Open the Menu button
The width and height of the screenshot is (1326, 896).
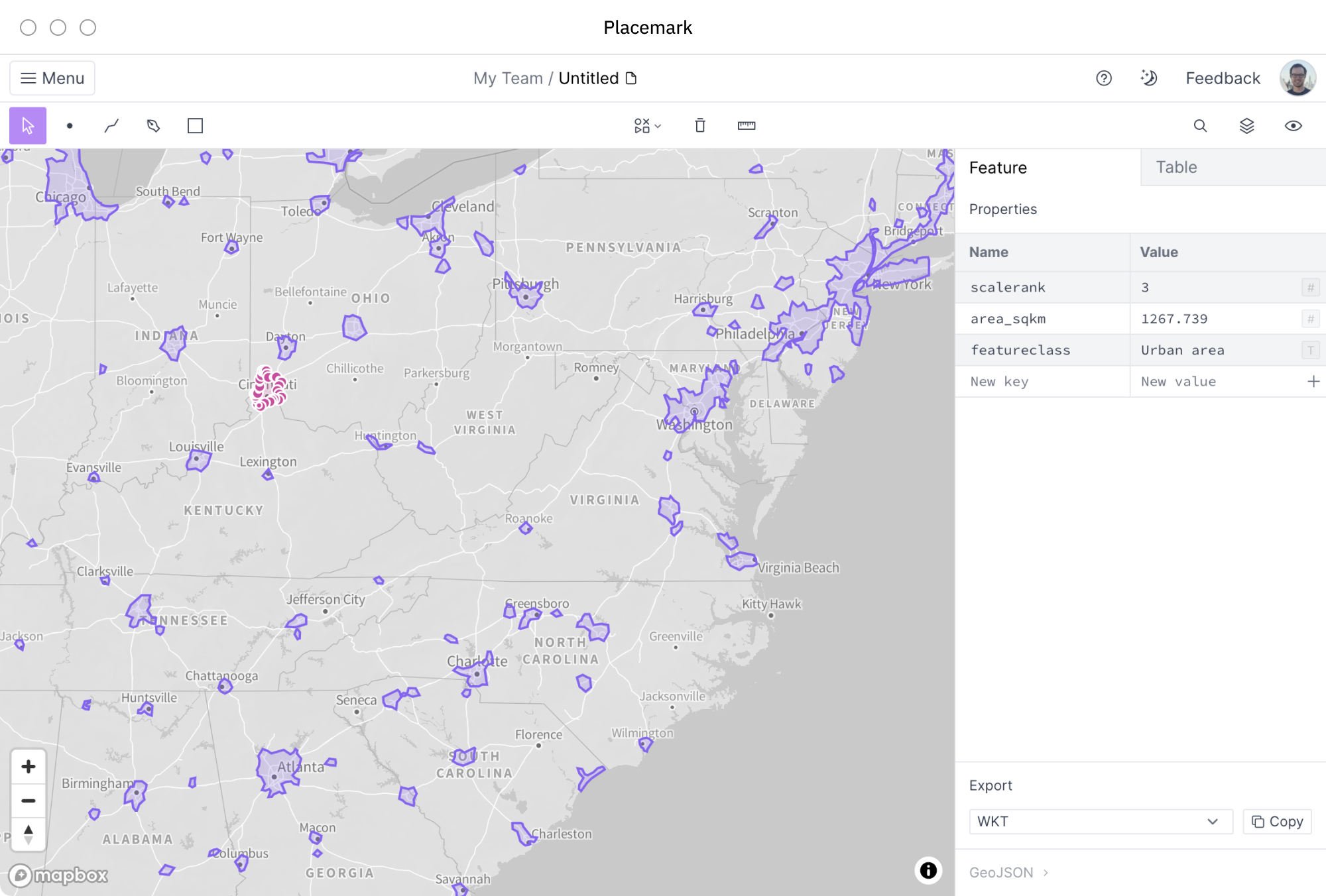[x=52, y=78]
